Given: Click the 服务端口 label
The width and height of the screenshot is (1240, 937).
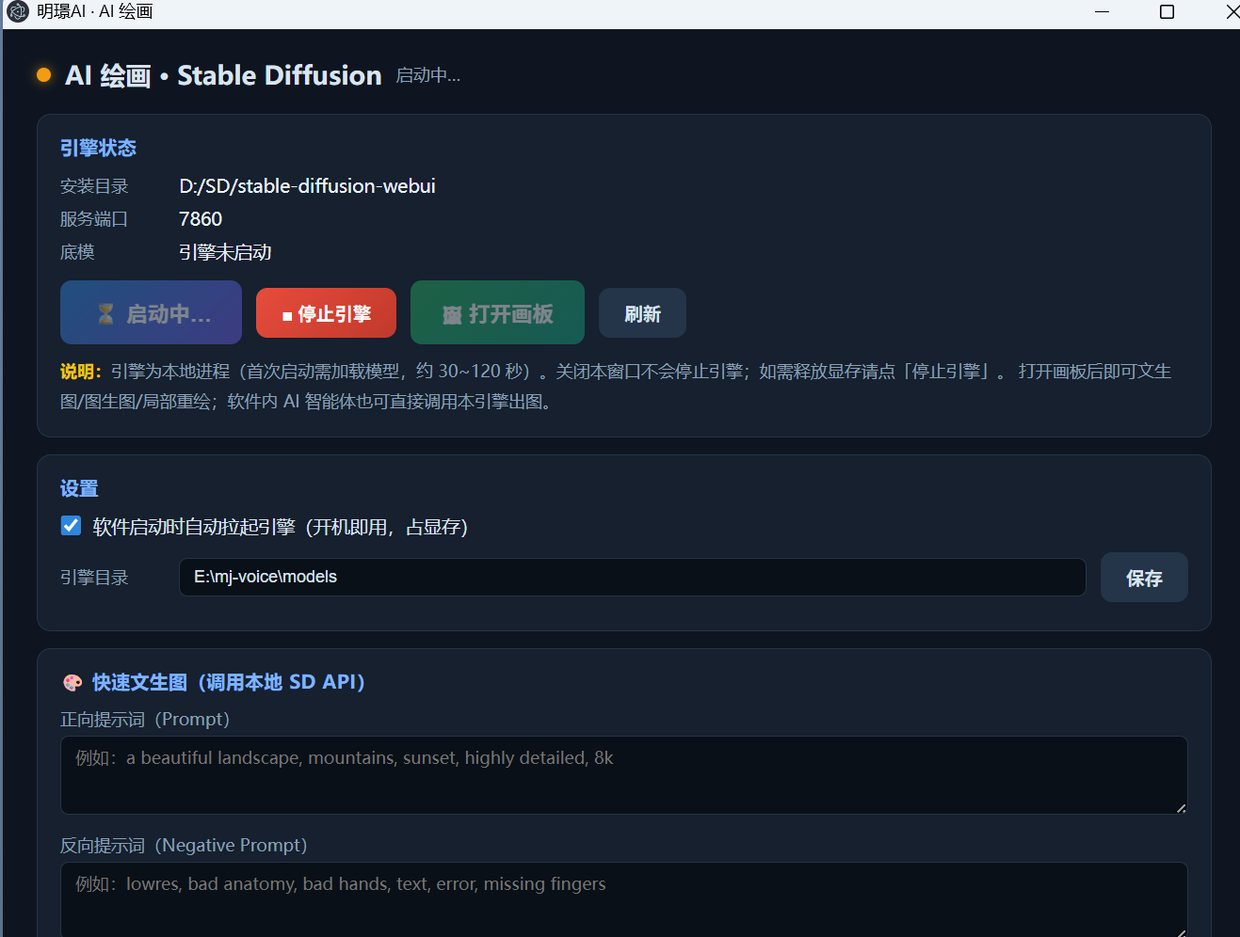Looking at the screenshot, I should [x=94, y=219].
